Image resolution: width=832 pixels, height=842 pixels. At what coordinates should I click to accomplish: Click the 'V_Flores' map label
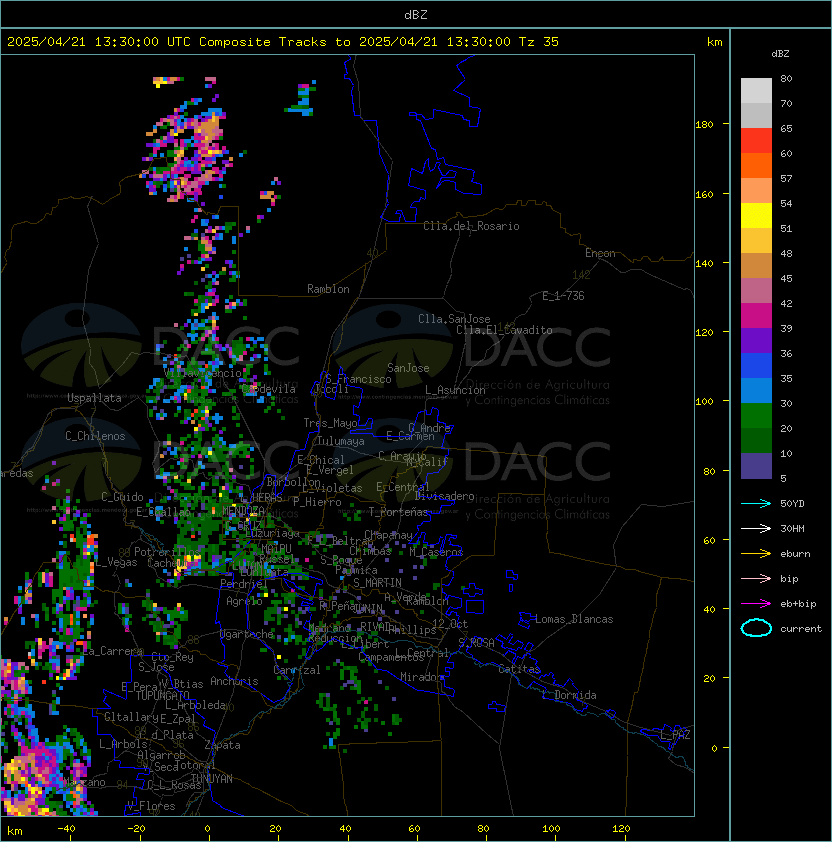151,806
